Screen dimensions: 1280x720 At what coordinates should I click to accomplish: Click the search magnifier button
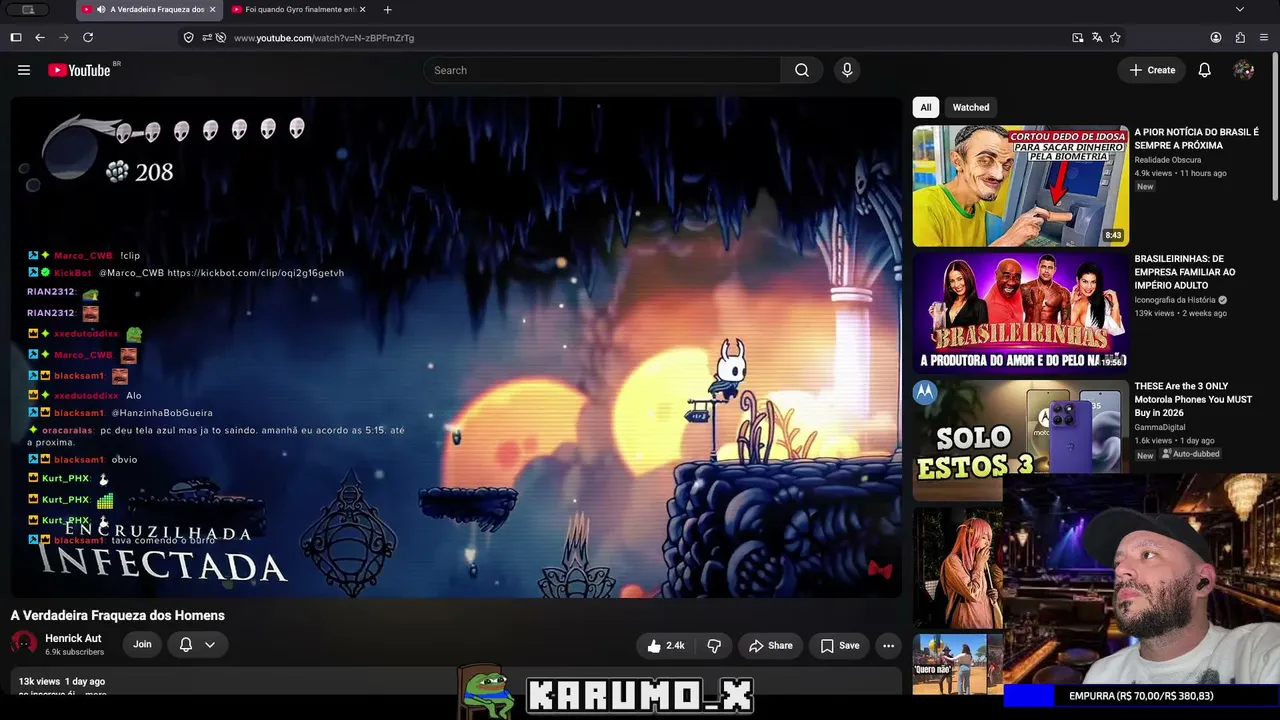pos(802,70)
